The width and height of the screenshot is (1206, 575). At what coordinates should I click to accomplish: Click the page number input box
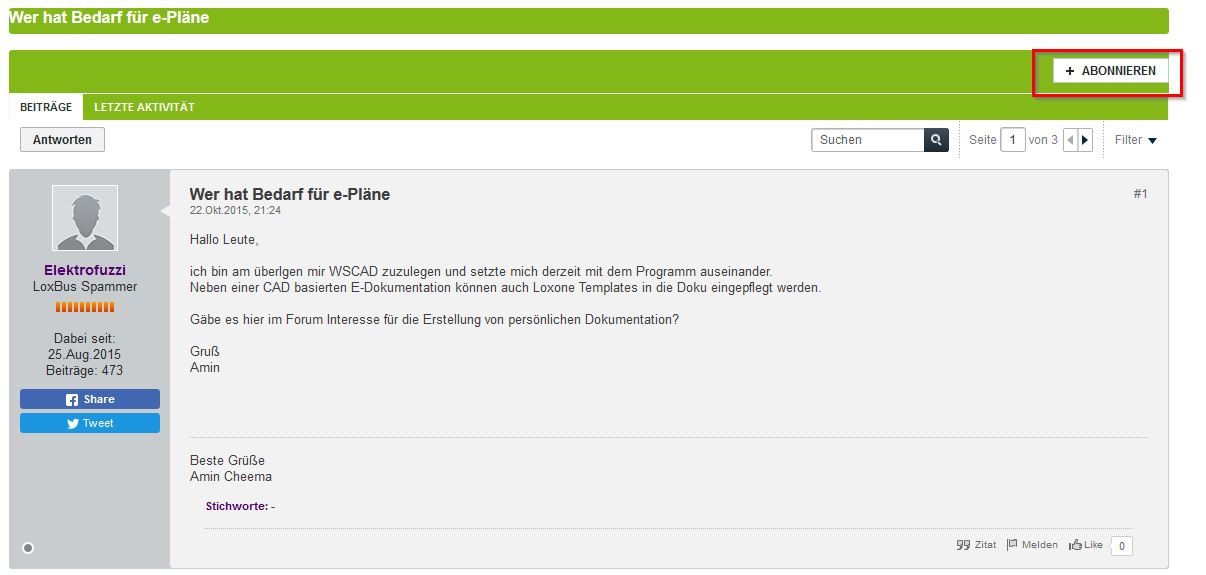pos(1013,140)
